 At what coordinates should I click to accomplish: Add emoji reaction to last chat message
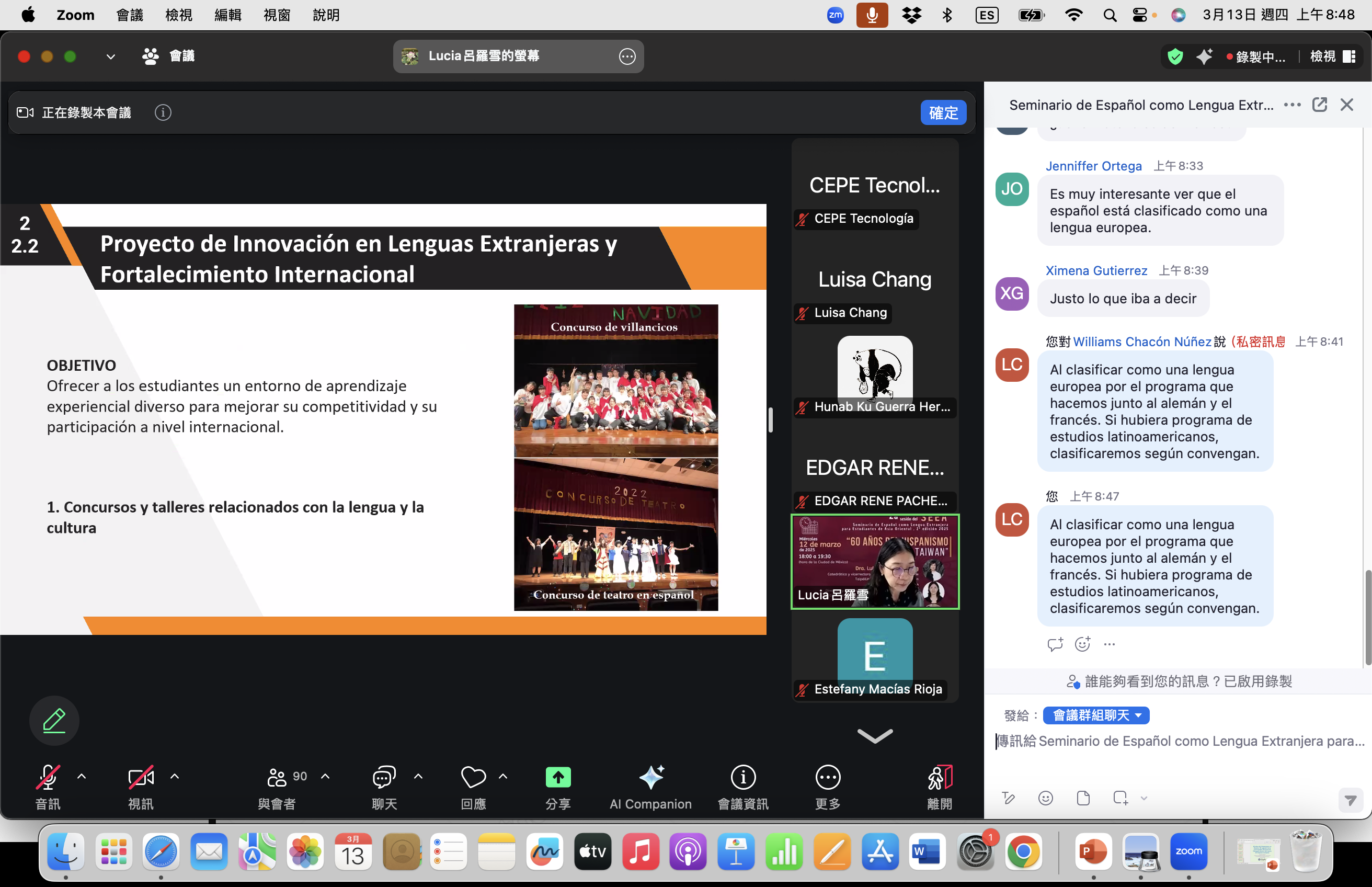point(1082,644)
